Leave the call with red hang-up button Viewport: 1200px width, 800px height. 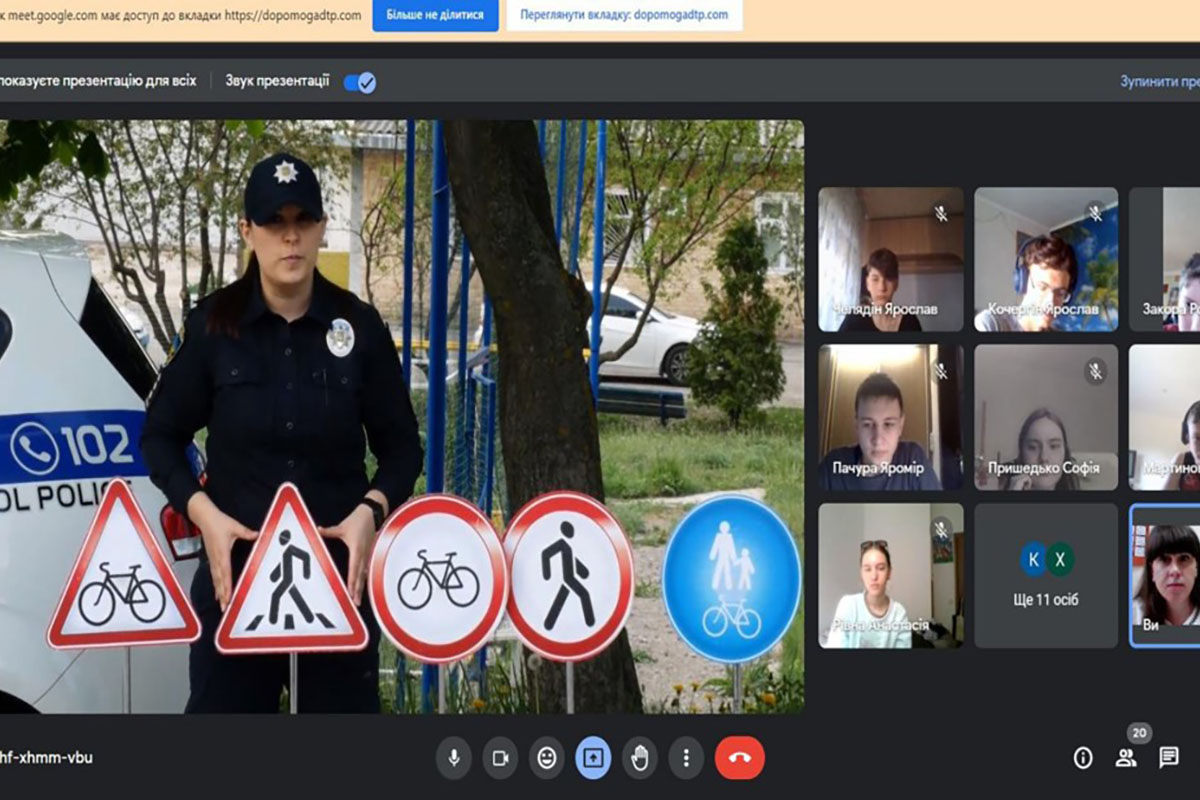point(740,758)
